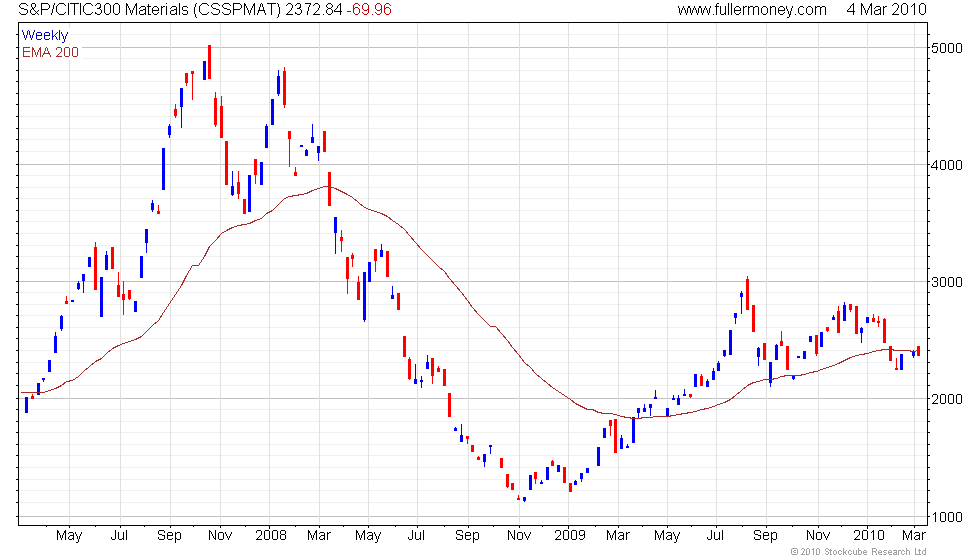
Task: Click the chart title 'S&P/CITIC300 Materials (CSSPMAT)'
Action: 149,9
